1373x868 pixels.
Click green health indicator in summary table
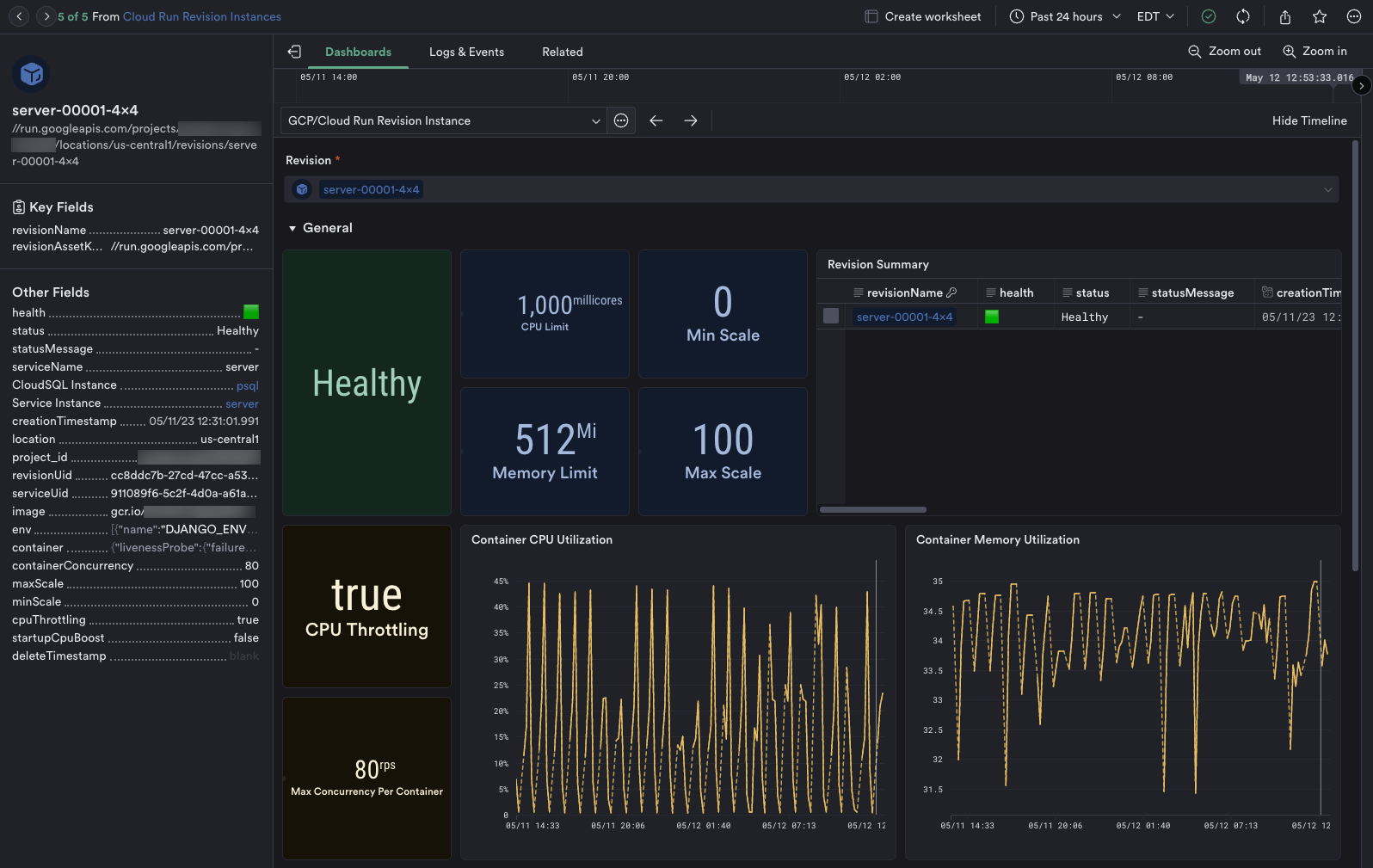(x=991, y=317)
